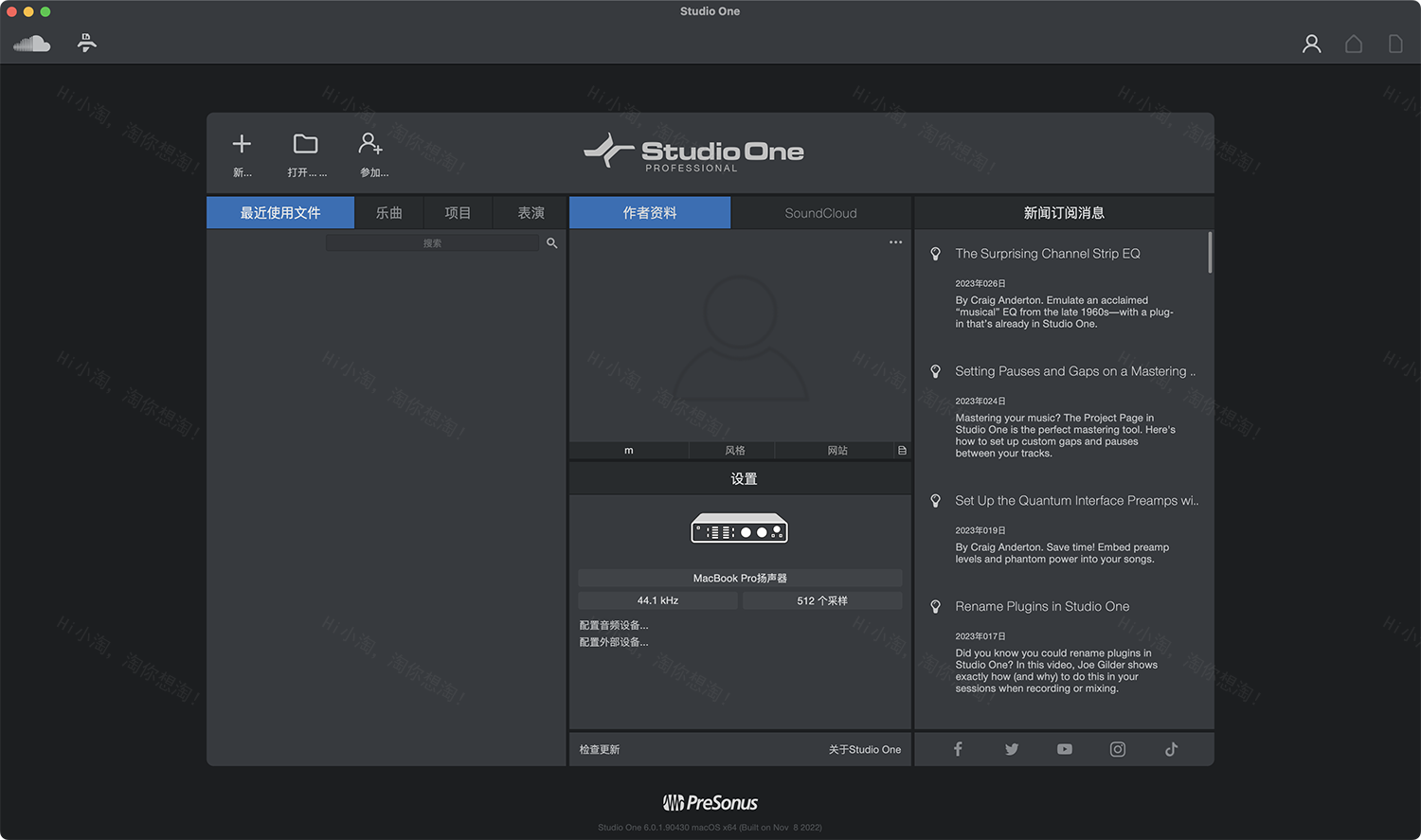Change audio device from MacBook Pro扬声器
Viewport: 1421px width, 840px height.
(x=740, y=578)
